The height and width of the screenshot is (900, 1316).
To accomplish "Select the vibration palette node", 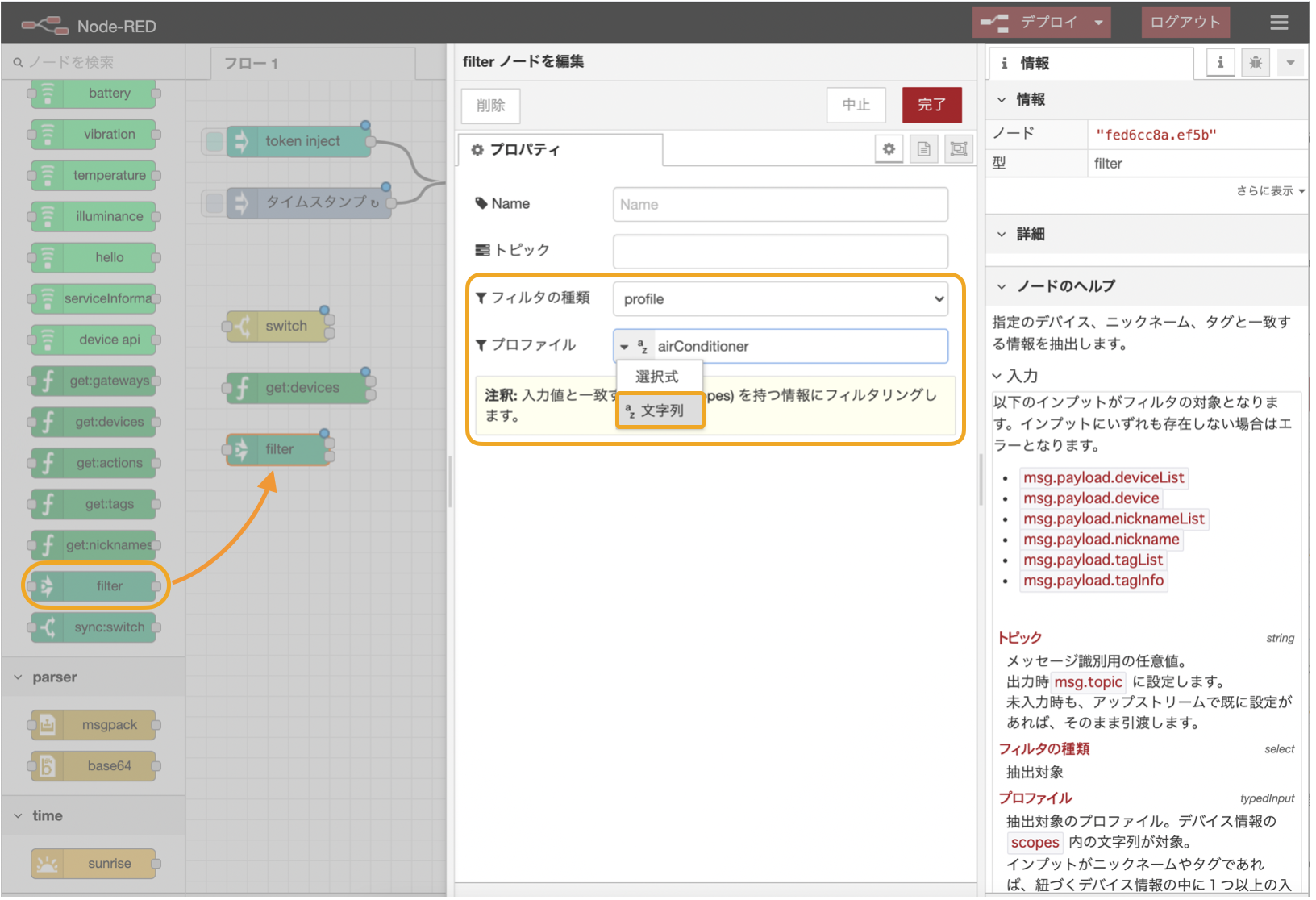I will coord(94,135).
